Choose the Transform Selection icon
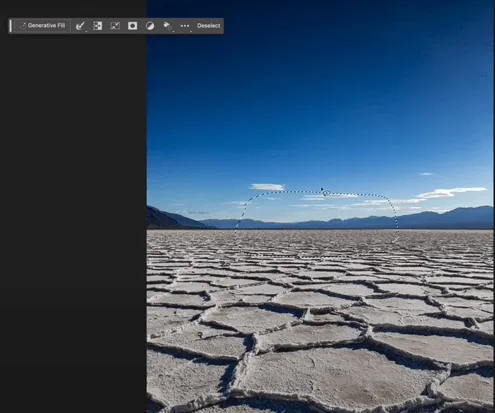Screen dimensions: 495x413 pos(115,26)
